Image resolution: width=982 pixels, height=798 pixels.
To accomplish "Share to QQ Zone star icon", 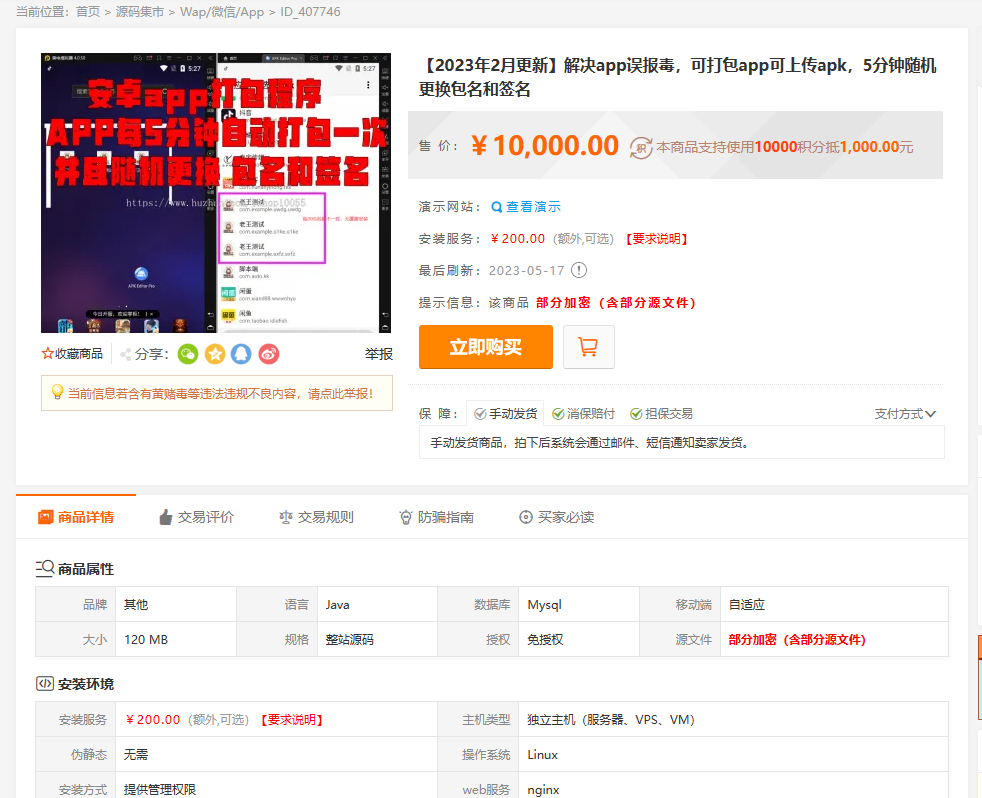I will pyautogui.click(x=215, y=354).
